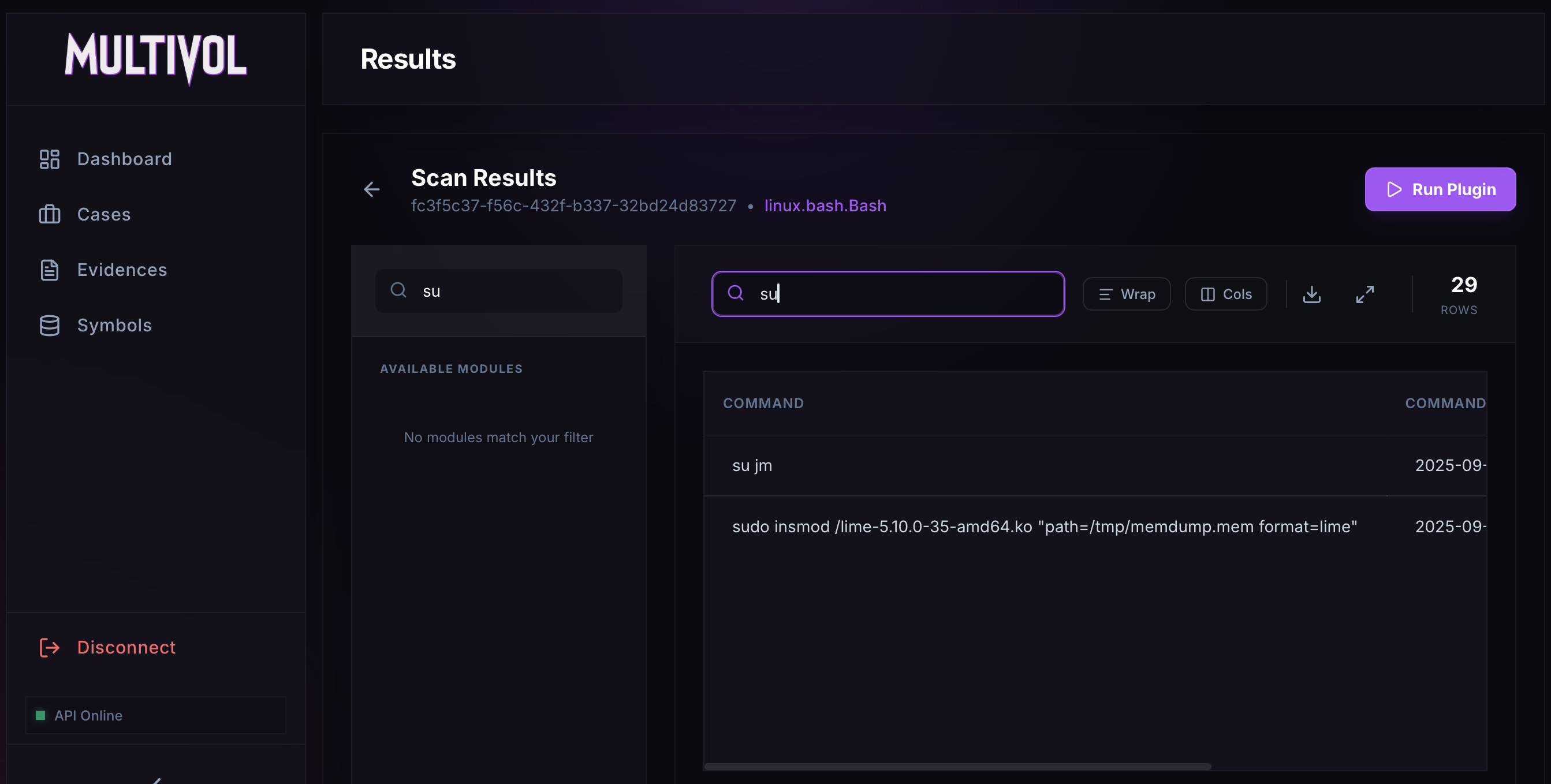1551x784 pixels.
Task: Click the download results icon
Action: 1311,294
